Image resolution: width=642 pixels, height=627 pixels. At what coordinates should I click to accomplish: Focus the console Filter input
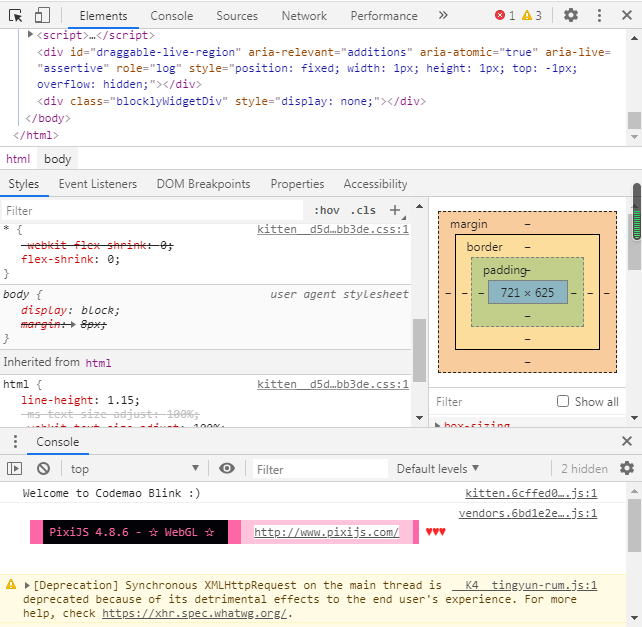[320, 469]
